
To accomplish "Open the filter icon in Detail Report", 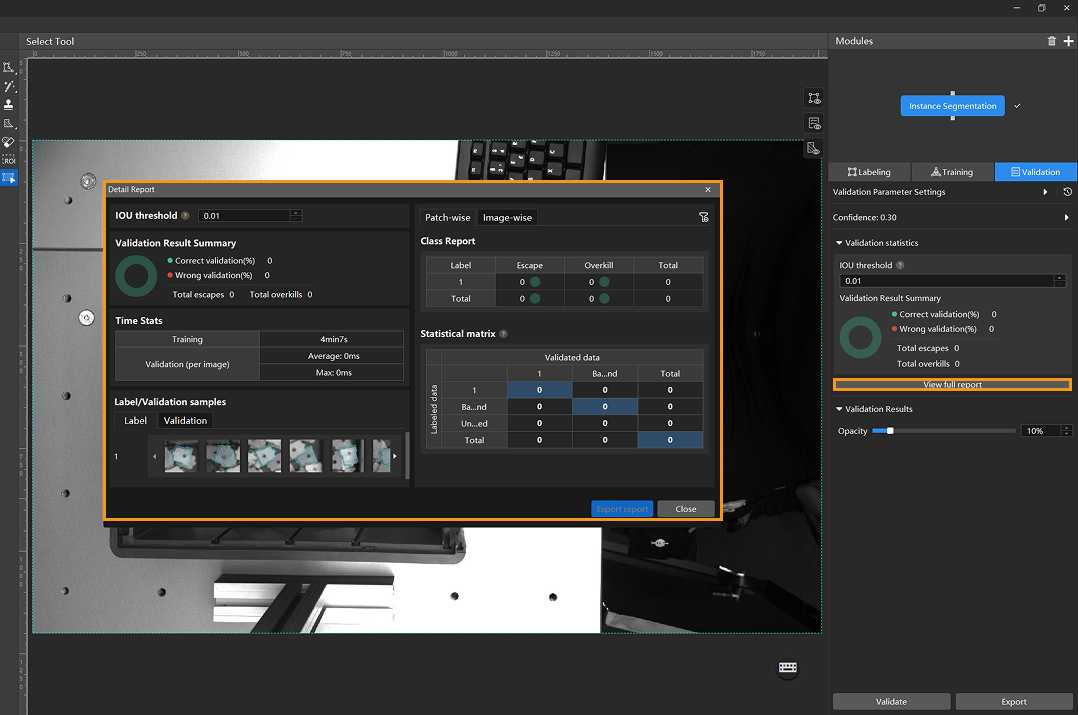I will point(703,217).
